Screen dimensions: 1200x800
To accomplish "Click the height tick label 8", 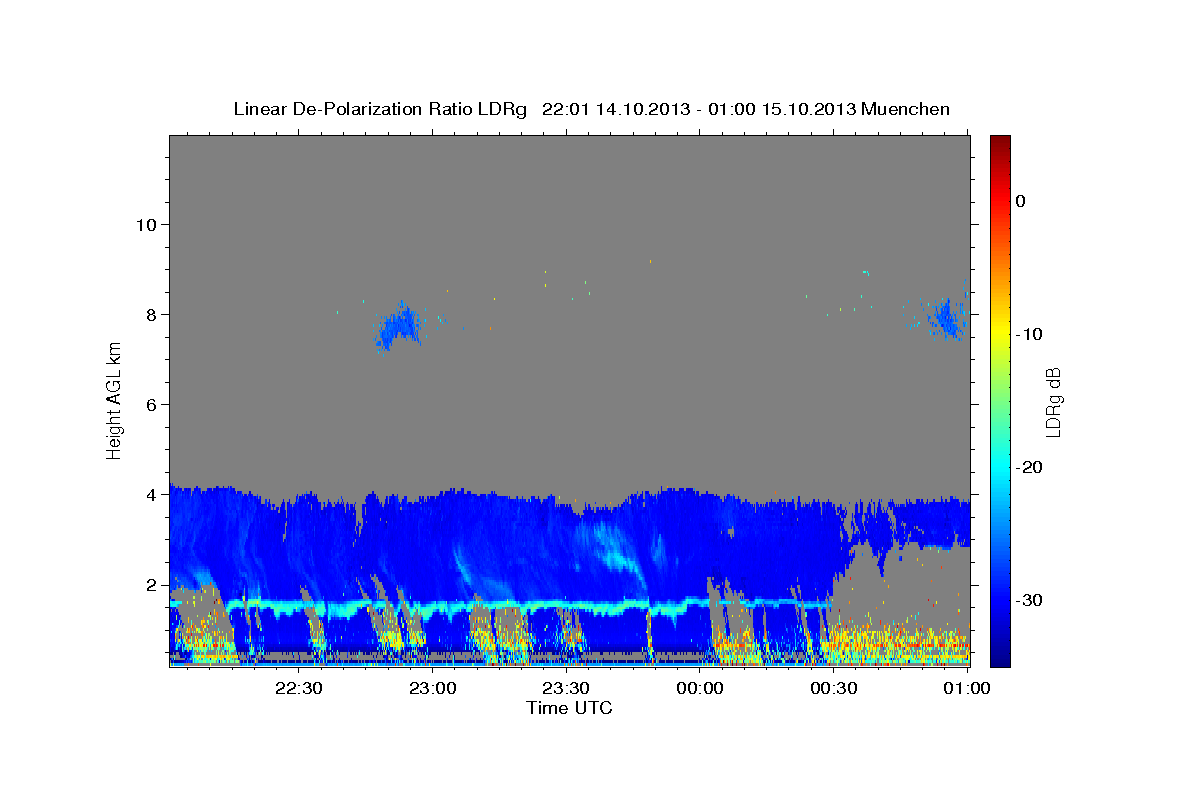I will pos(150,314).
